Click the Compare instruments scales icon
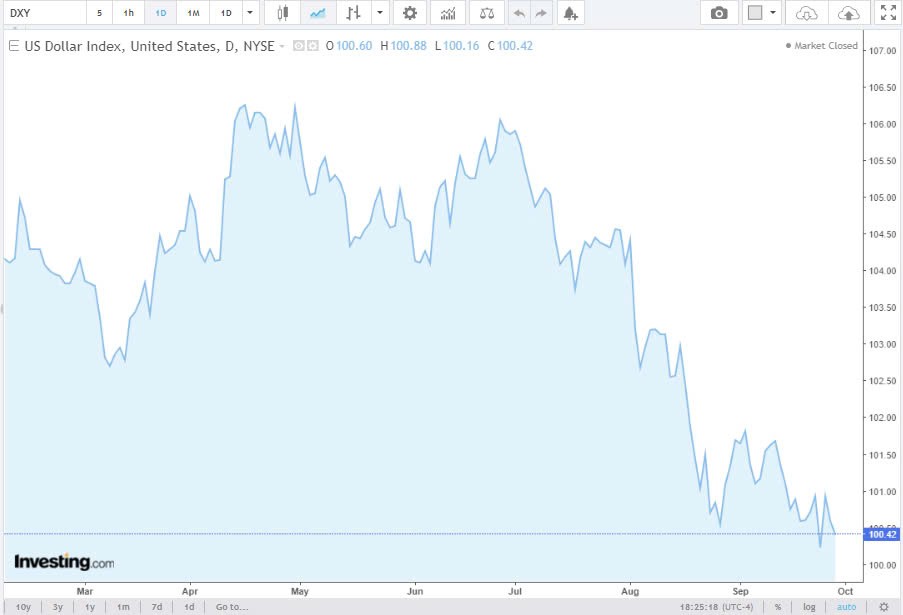The height and width of the screenshot is (615, 903). pyautogui.click(x=487, y=13)
